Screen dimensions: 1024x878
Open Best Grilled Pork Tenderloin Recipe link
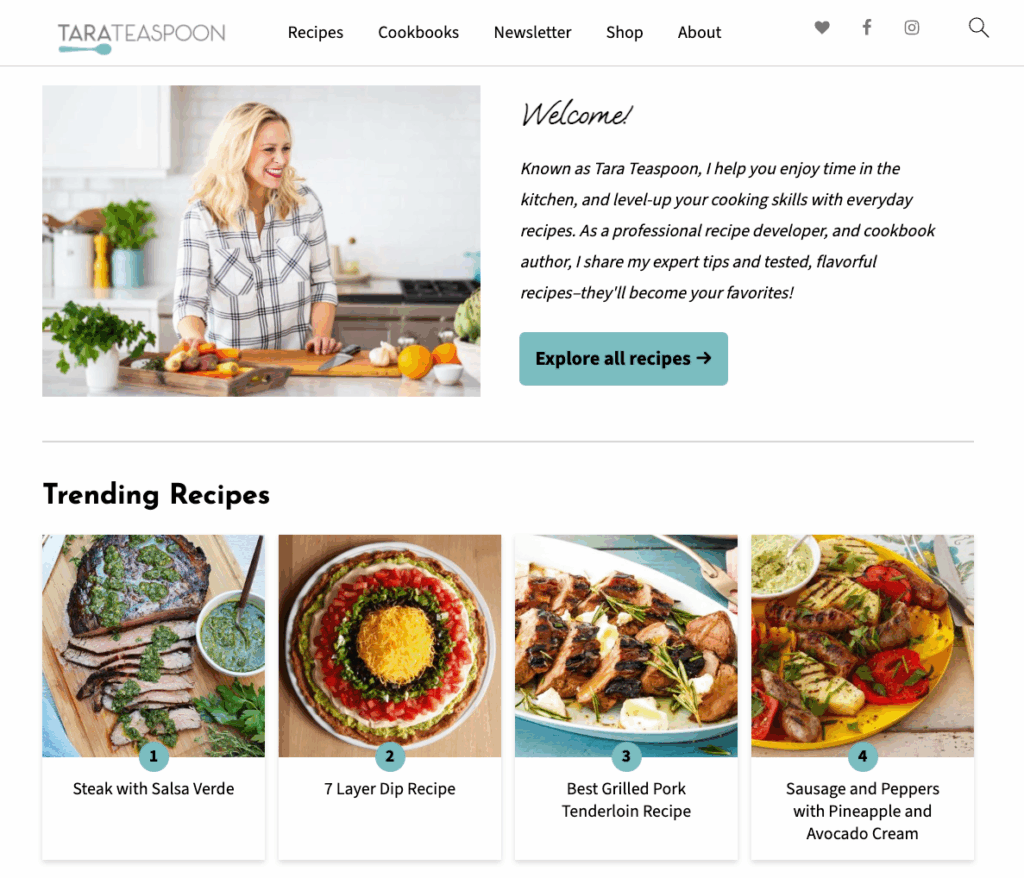626,800
